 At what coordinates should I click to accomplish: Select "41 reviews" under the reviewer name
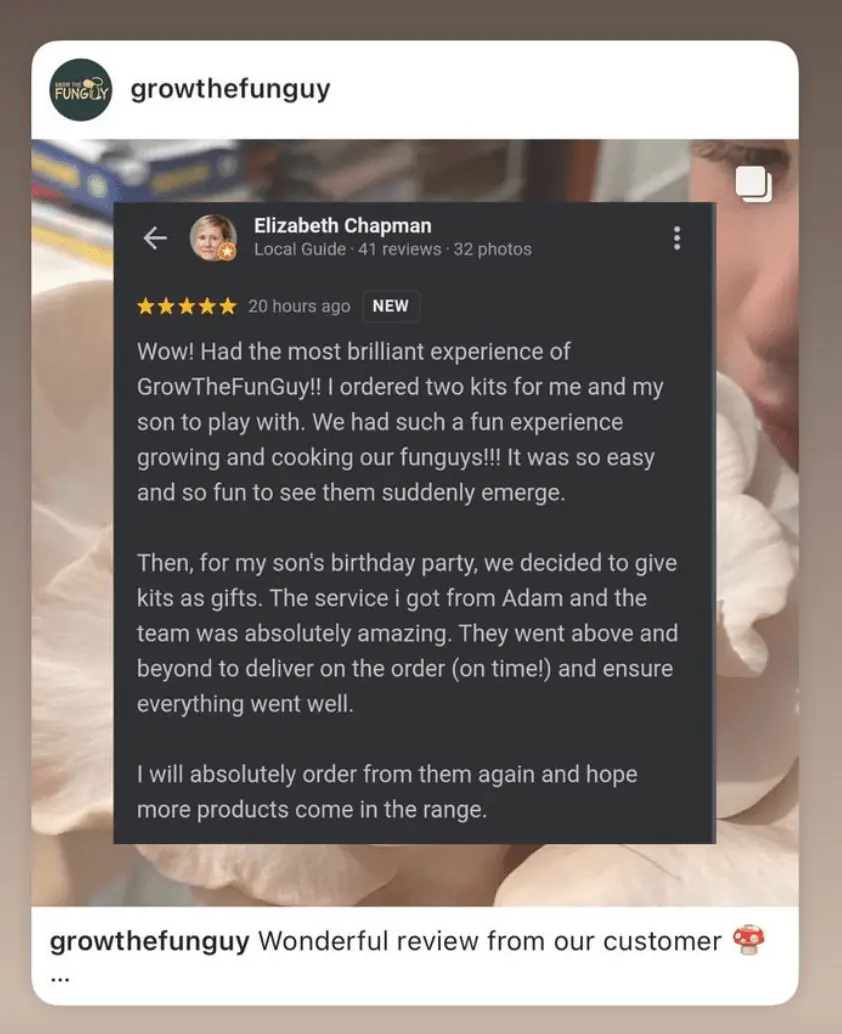400,249
